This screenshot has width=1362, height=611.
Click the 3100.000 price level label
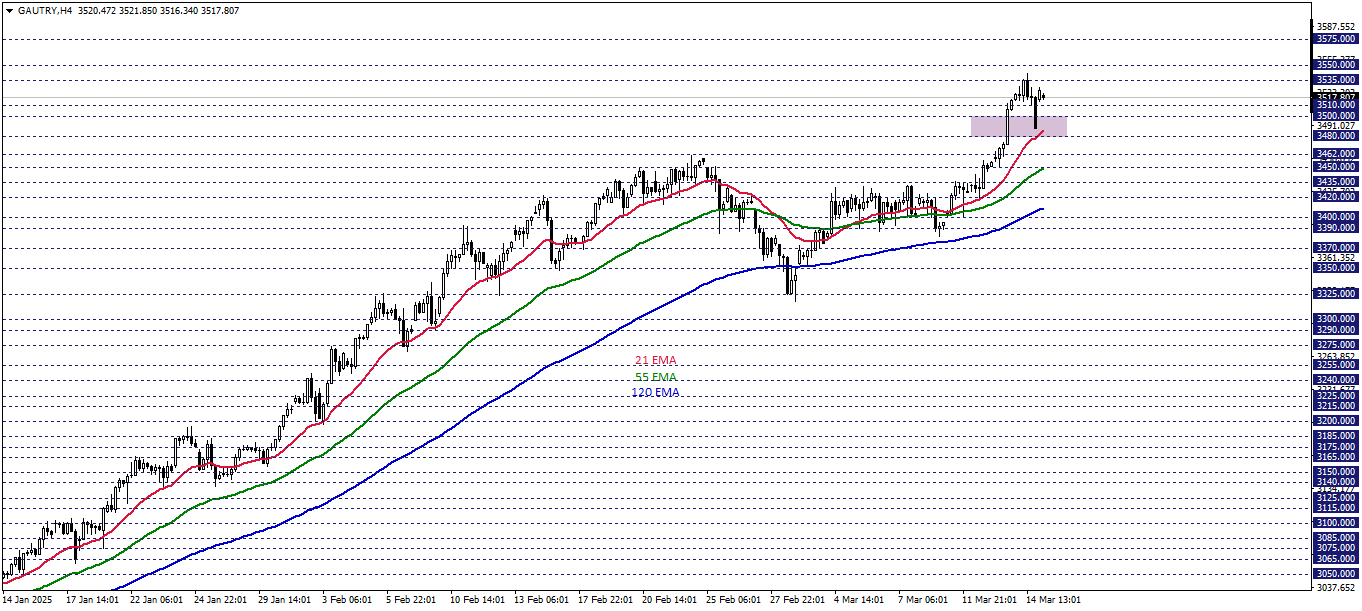1336,523
